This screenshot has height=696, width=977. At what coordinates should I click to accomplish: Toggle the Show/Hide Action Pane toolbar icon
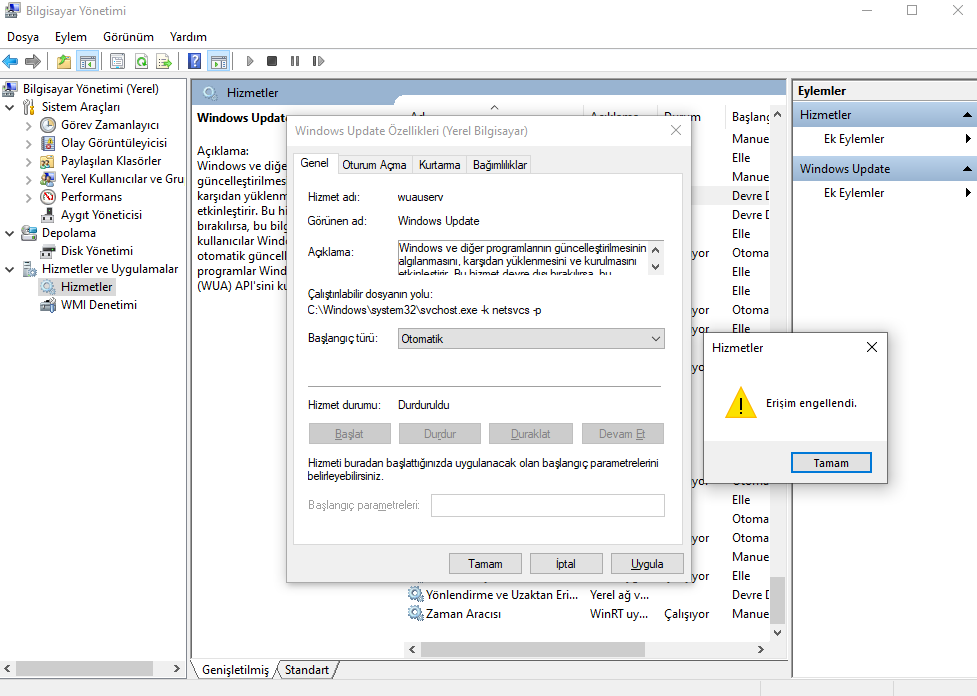point(219,61)
